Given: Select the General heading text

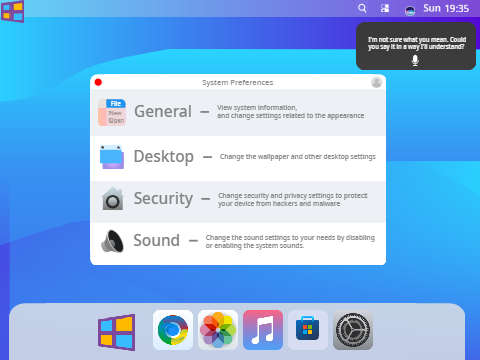Looking at the screenshot, I should tap(163, 111).
